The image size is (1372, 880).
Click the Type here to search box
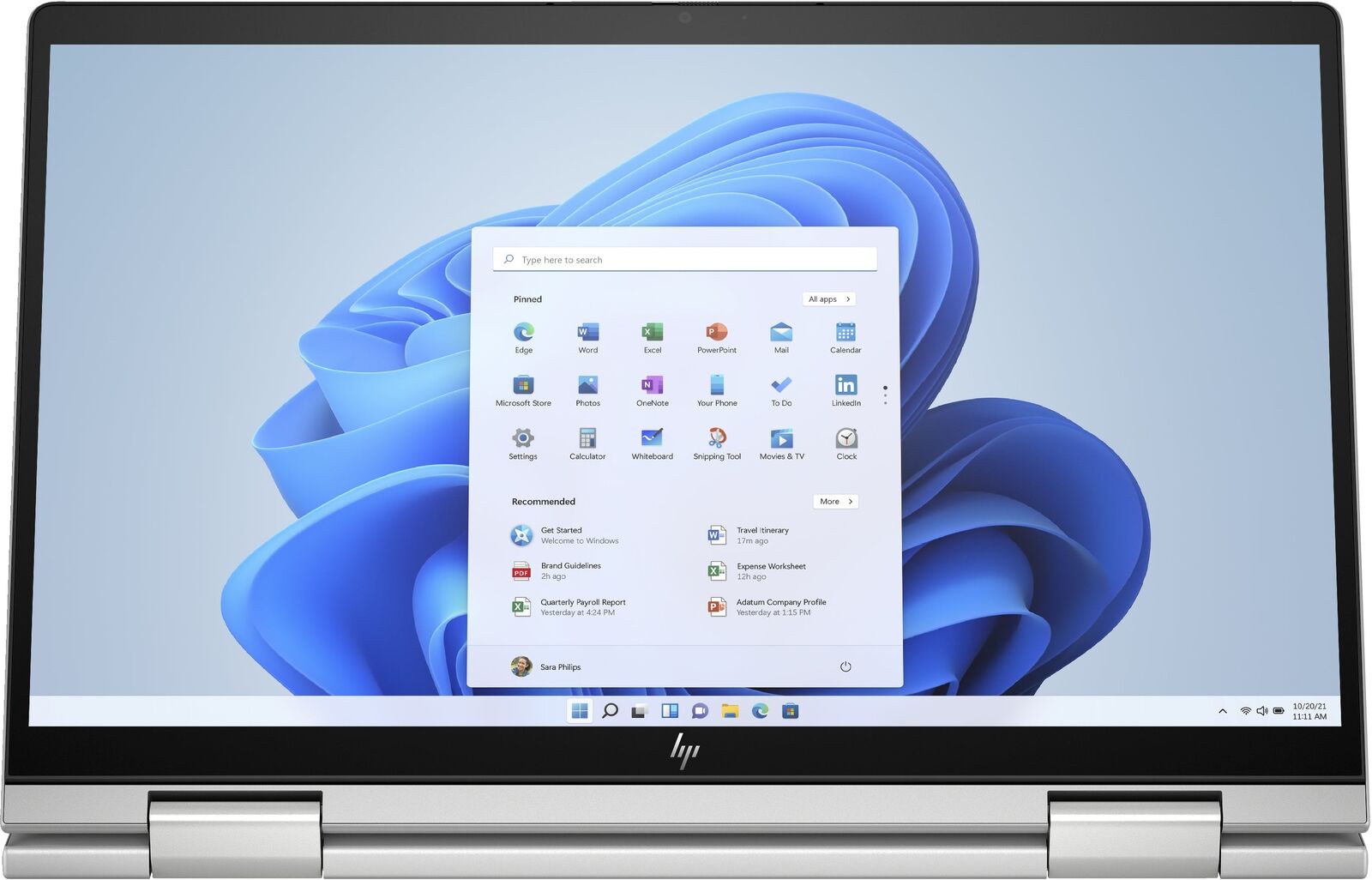[x=685, y=259]
